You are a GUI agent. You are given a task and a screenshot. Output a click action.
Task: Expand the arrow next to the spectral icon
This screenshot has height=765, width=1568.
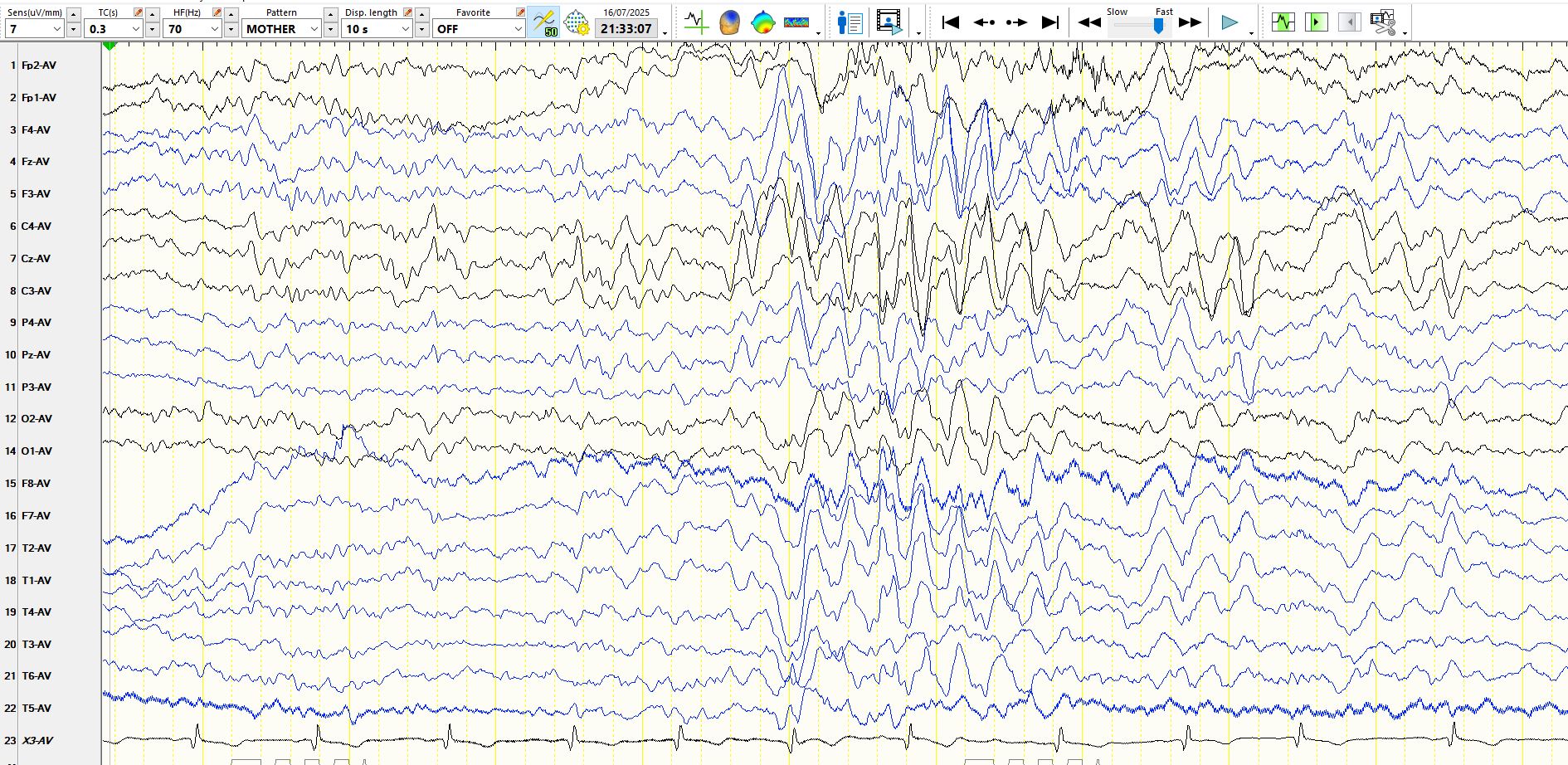pos(819,33)
